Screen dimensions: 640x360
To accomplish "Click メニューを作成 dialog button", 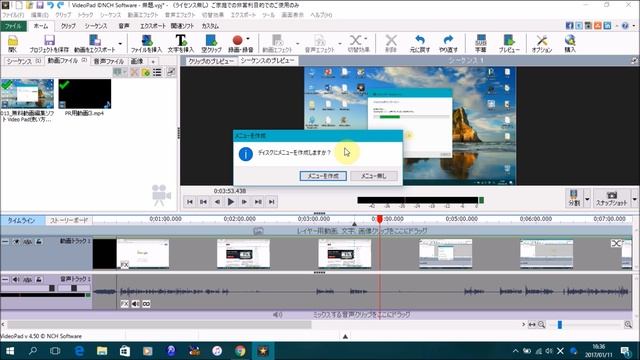I will [x=323, y=176].
